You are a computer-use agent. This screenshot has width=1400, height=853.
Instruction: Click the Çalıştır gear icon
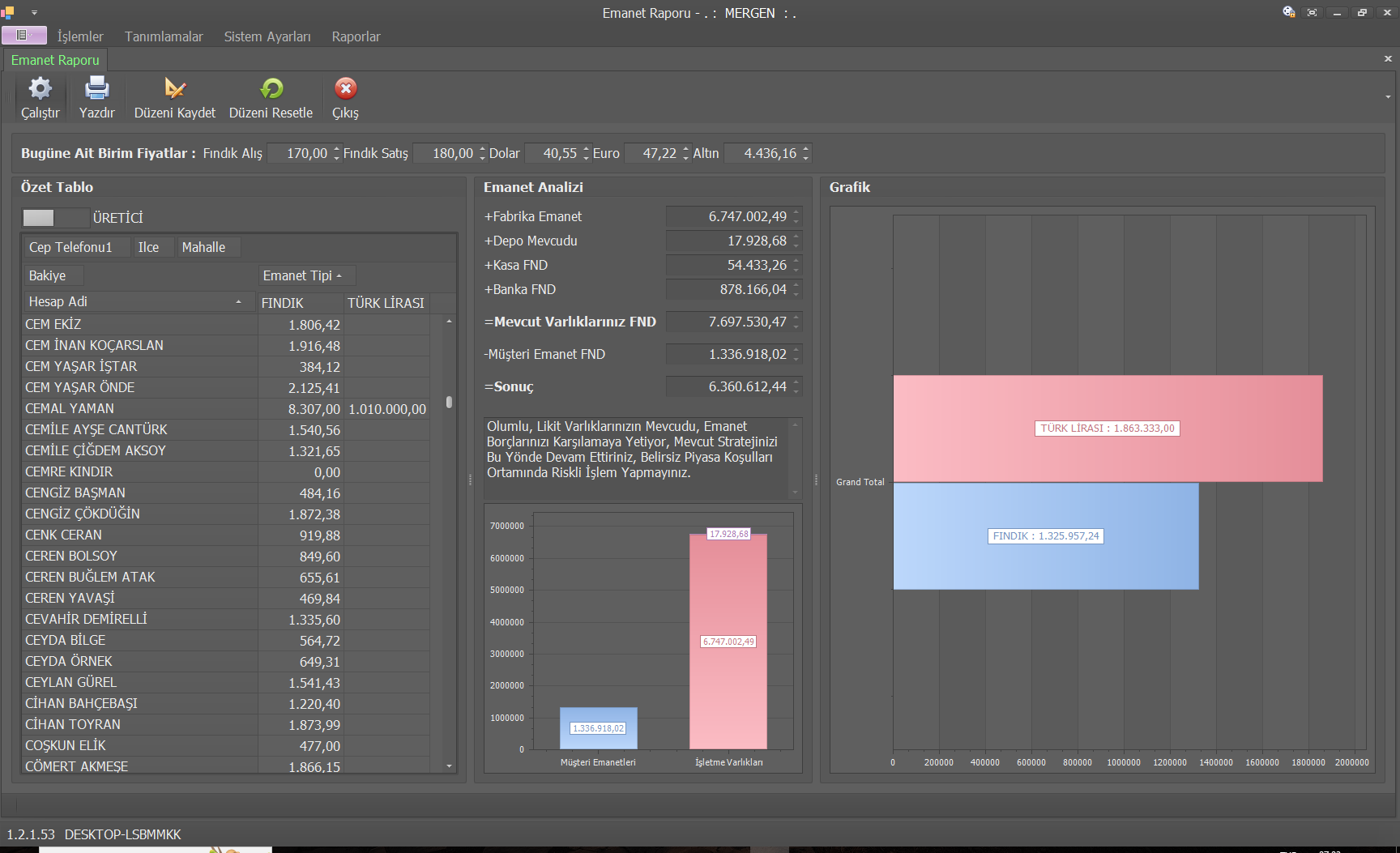[40, 89]
